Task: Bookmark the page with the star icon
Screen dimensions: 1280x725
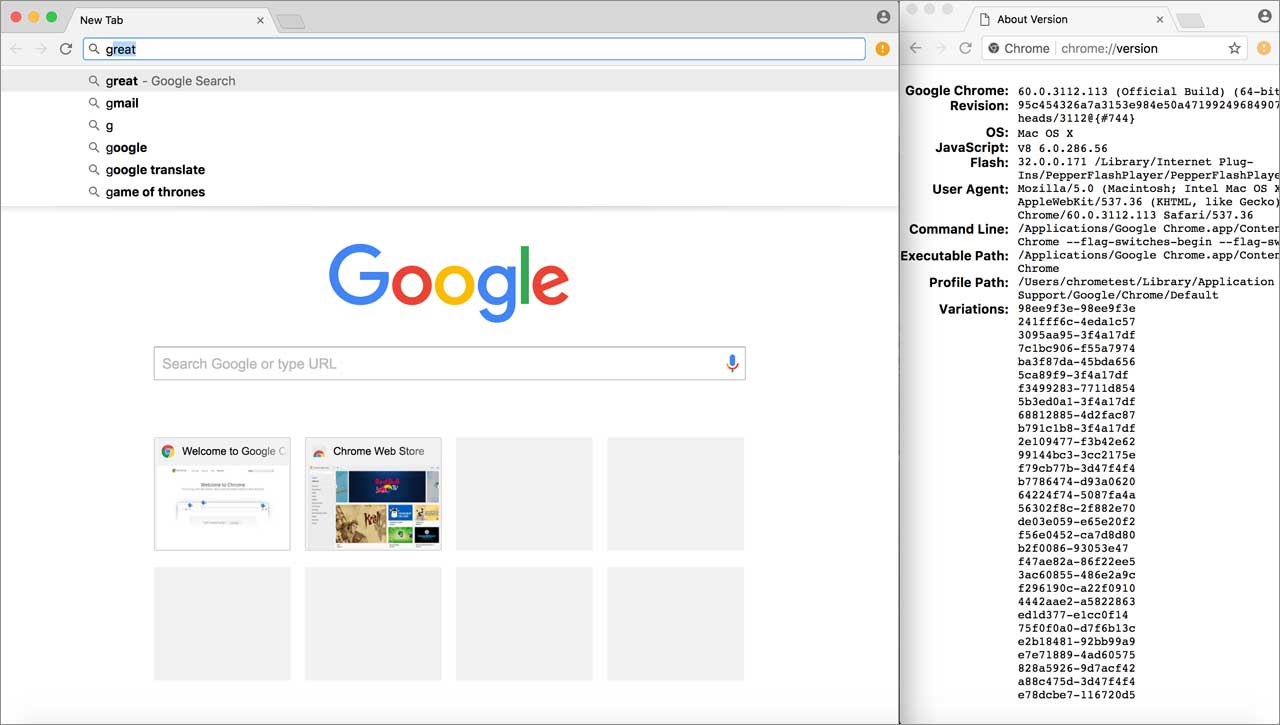Action: [1235, 48]
